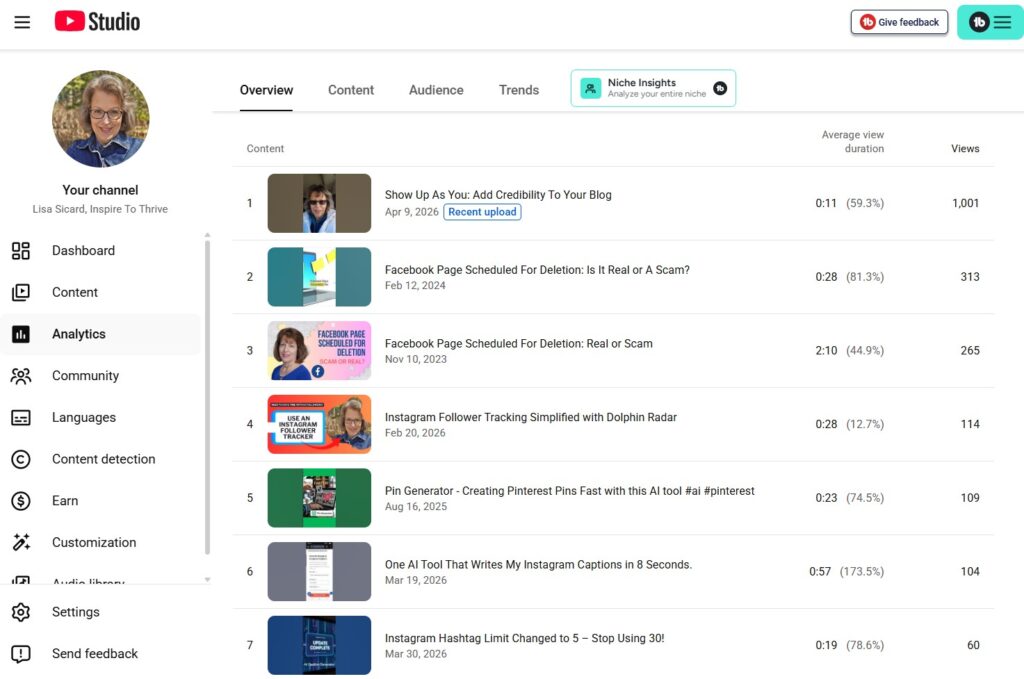Click the sidebar scroll down arrow
Screen dimensions: 1024x679
(x=207, y=580)
